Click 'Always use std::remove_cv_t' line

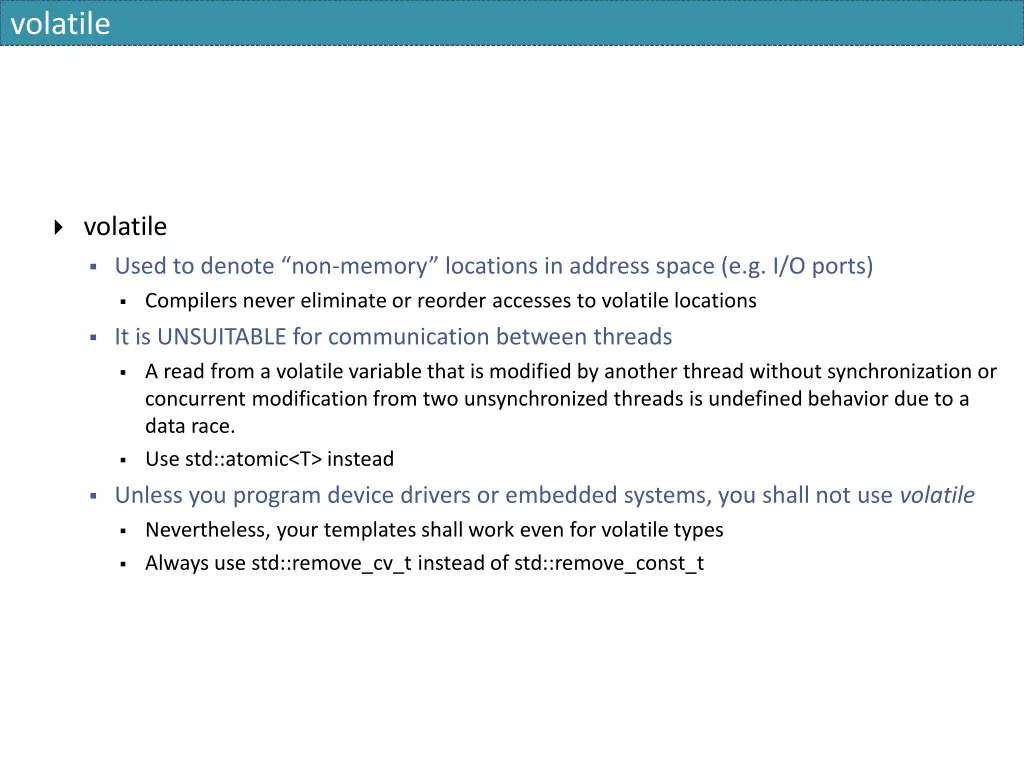(424, 563)
